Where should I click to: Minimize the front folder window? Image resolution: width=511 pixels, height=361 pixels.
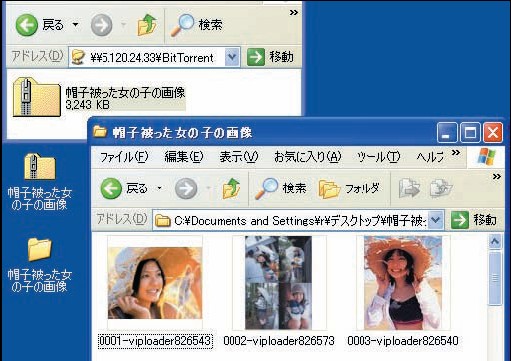446,133
